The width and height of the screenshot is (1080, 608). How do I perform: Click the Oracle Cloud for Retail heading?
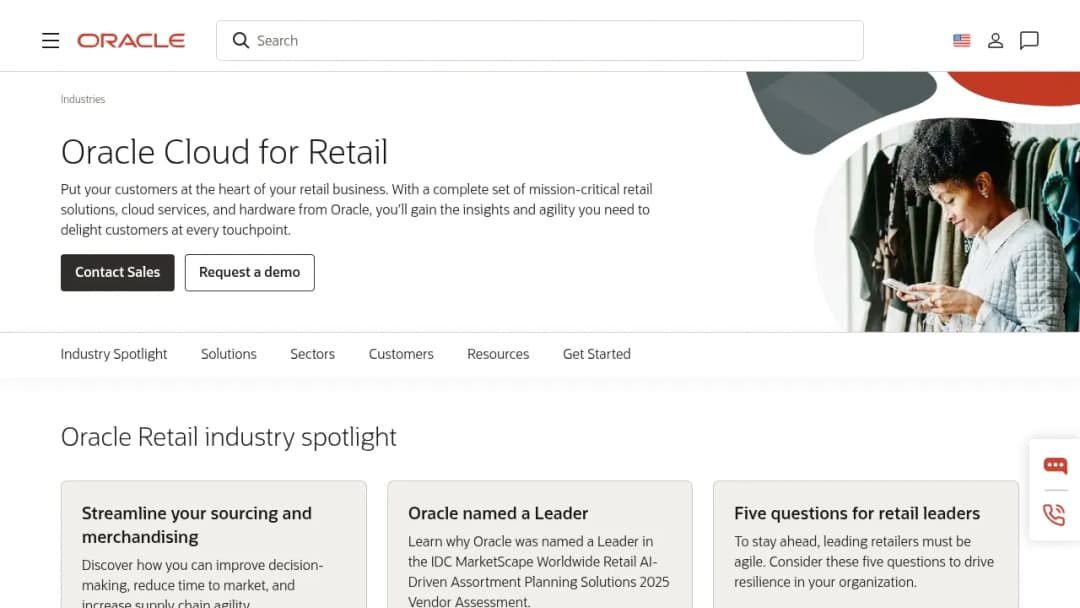224,152
